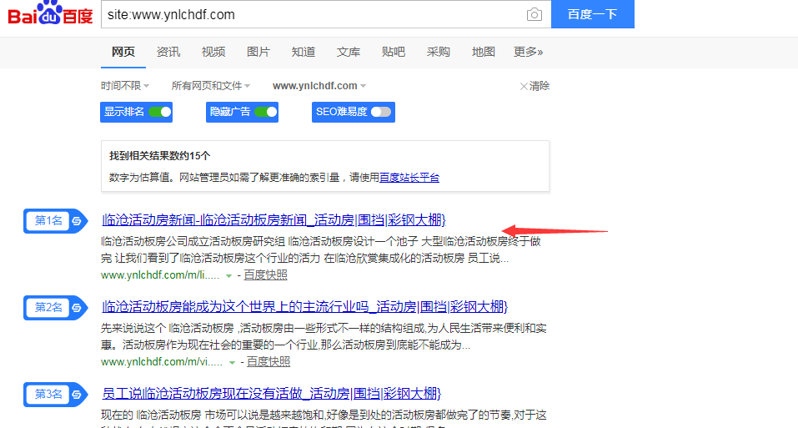Click text 找到相关结果数约15个
This screenshot has height=428, width=798.
[160, 156]
